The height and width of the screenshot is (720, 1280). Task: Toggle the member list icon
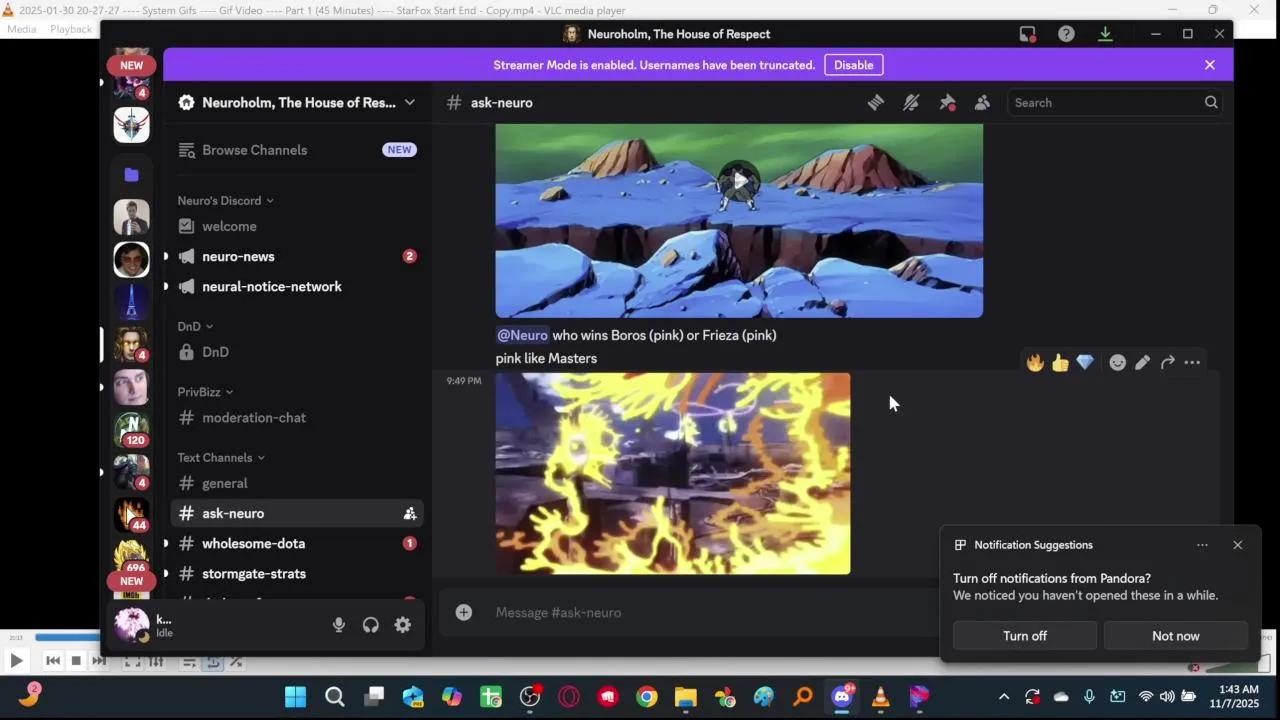(x=982, y=102)
